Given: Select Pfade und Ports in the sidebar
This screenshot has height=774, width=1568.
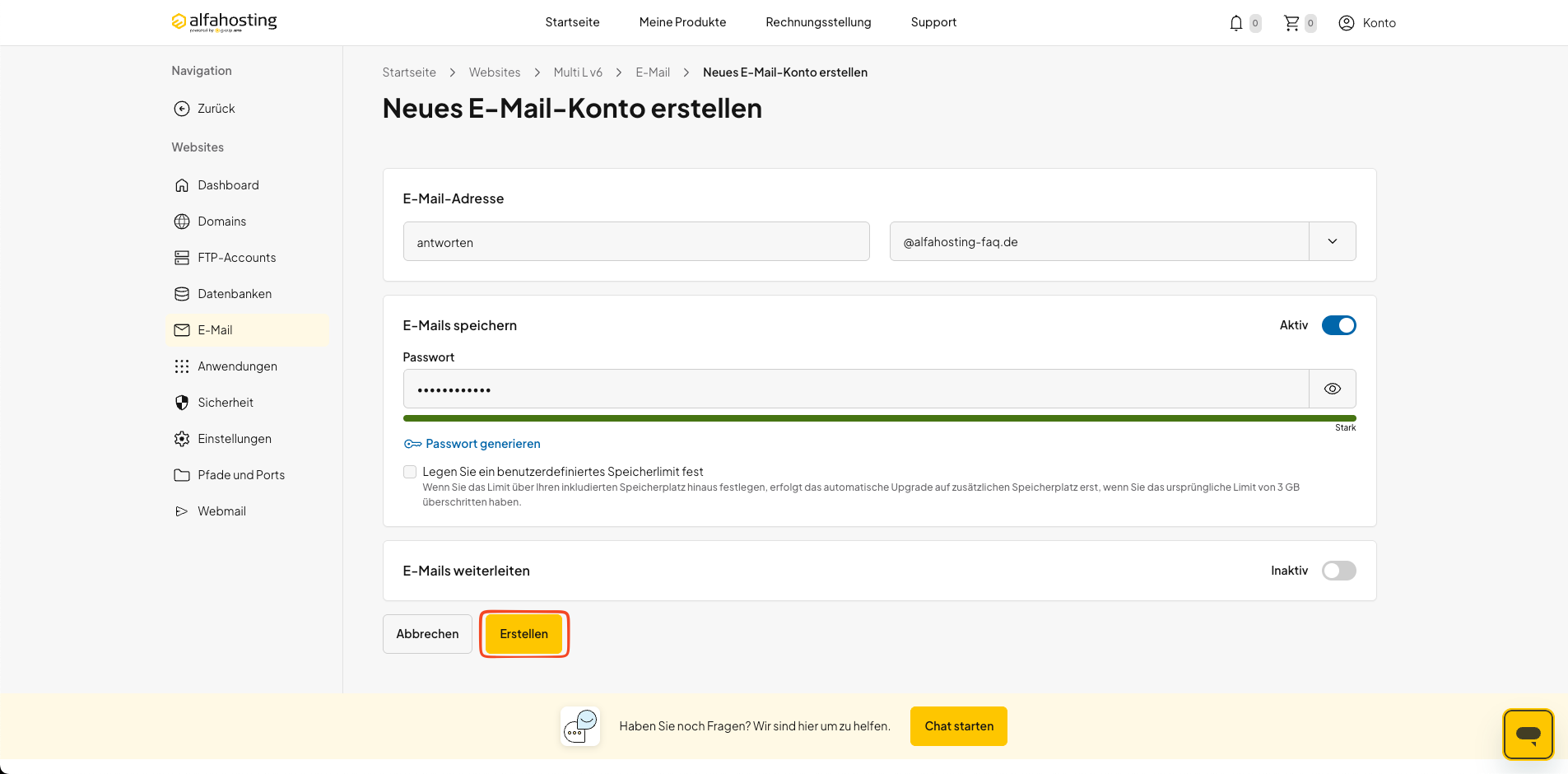Looking at the screenshot, I should 247,475.
